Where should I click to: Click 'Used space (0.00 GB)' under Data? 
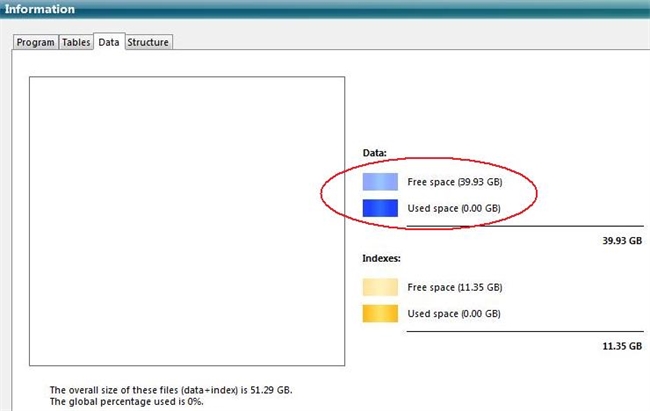(454, 208)
